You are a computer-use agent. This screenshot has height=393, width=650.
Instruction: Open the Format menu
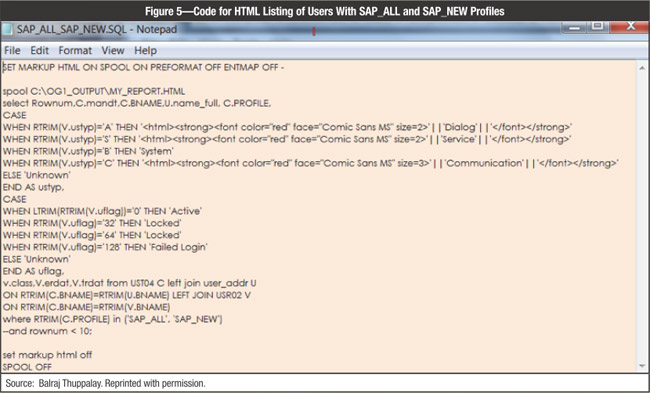[75, 51]
